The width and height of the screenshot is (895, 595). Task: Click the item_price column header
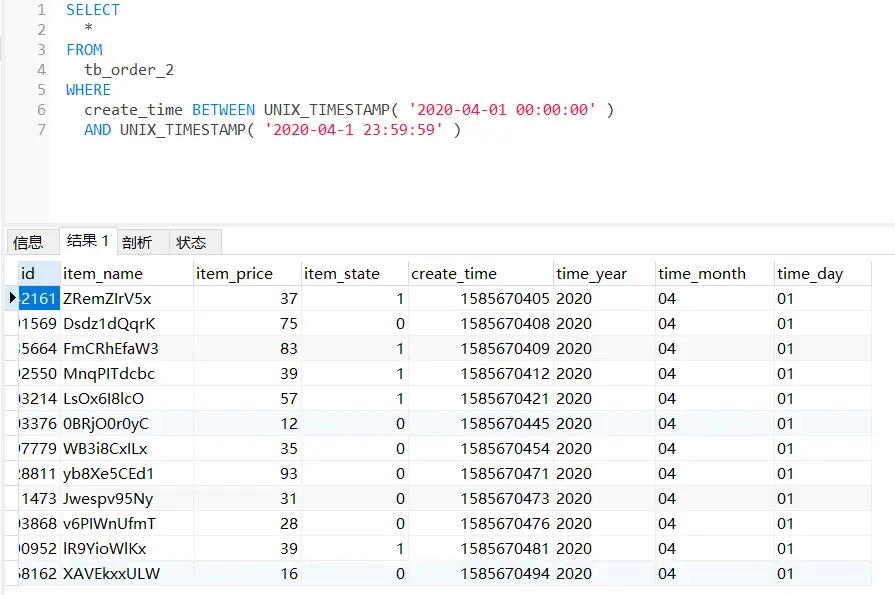click(247, 274)
